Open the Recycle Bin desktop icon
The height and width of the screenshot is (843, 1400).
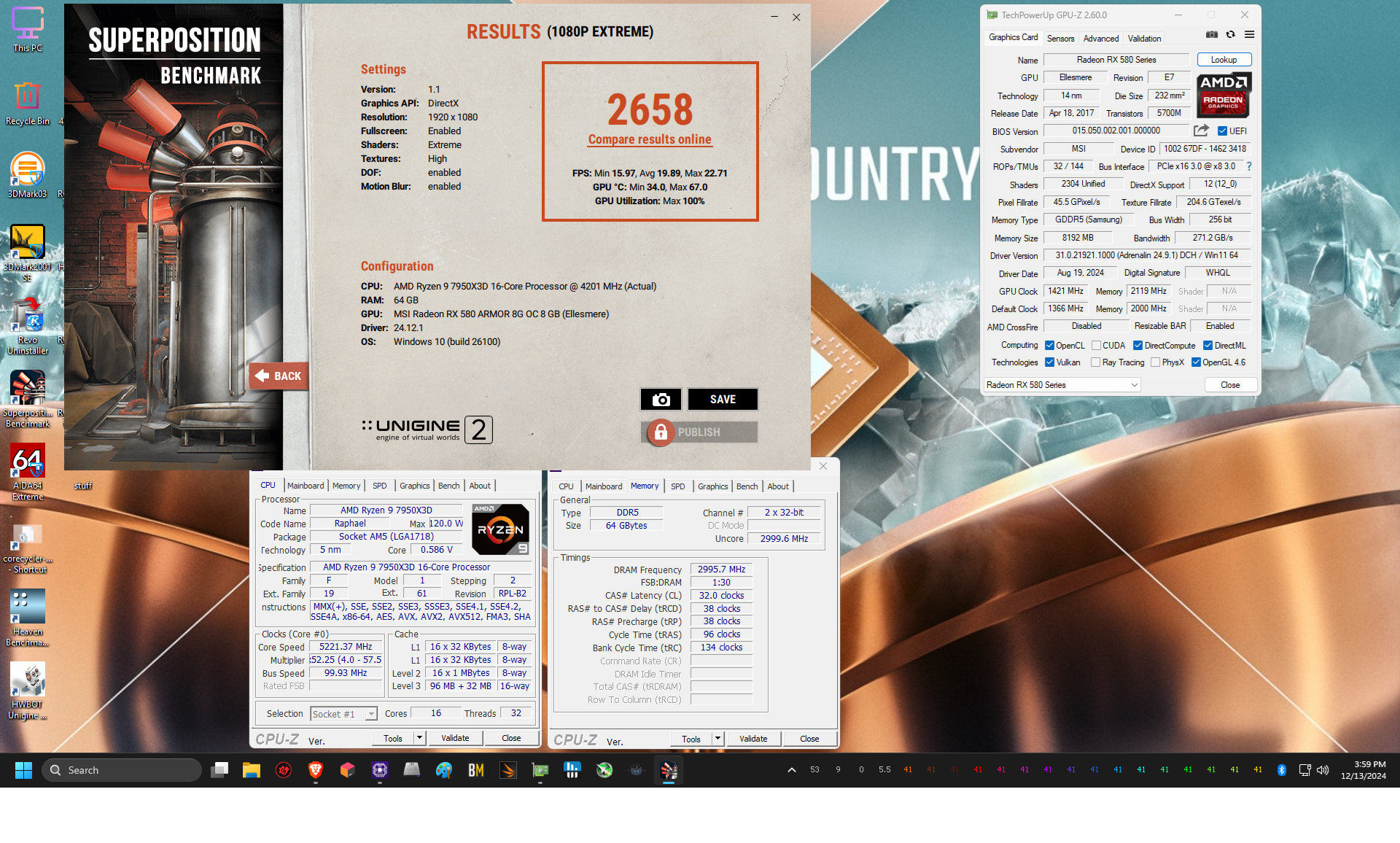click(28, 103)
